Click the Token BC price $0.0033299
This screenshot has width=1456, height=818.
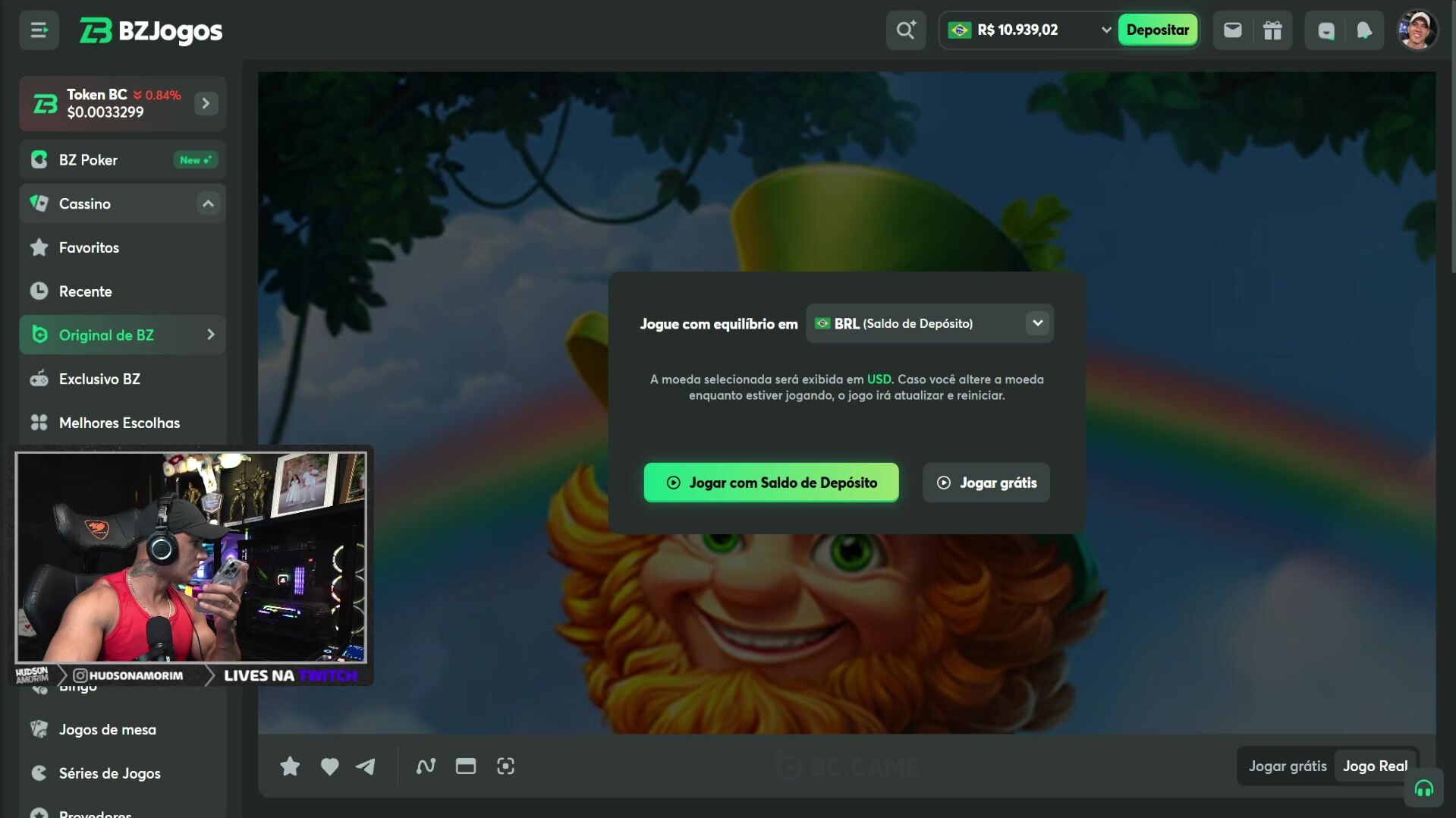[105, 112]
